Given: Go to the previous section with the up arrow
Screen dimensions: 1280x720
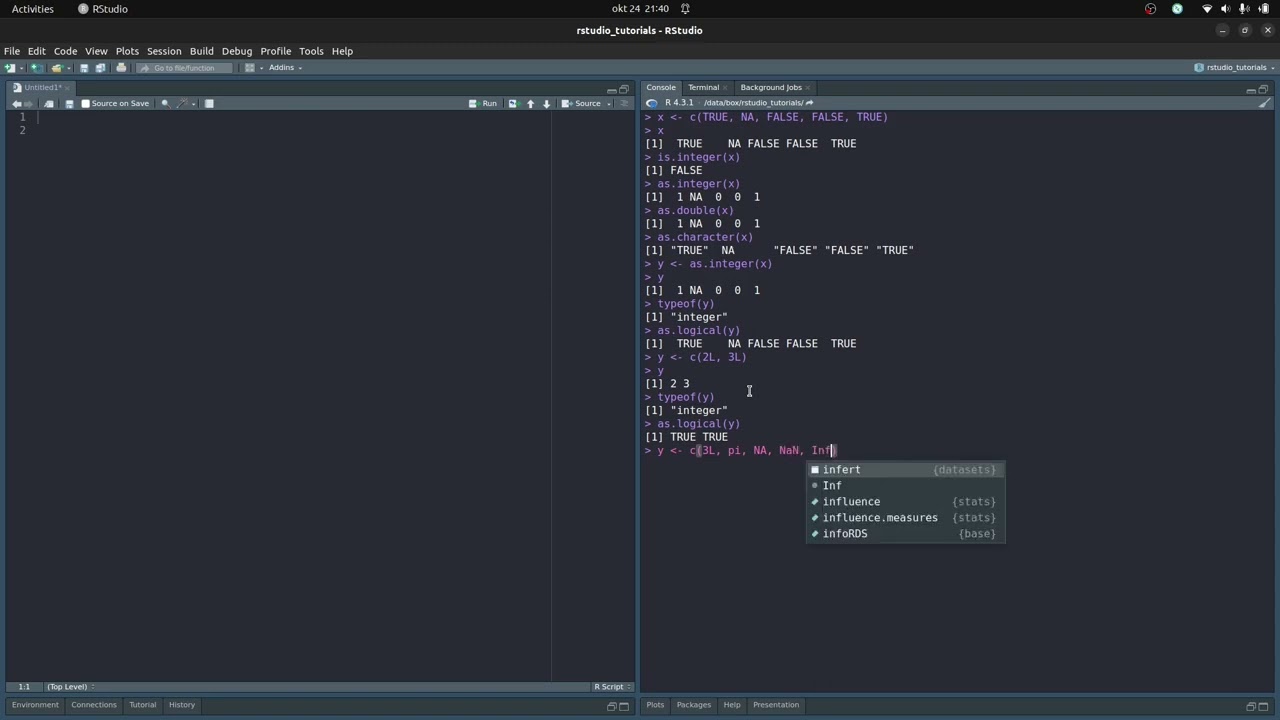Looking at the screenshot, I should click(530, 104).
